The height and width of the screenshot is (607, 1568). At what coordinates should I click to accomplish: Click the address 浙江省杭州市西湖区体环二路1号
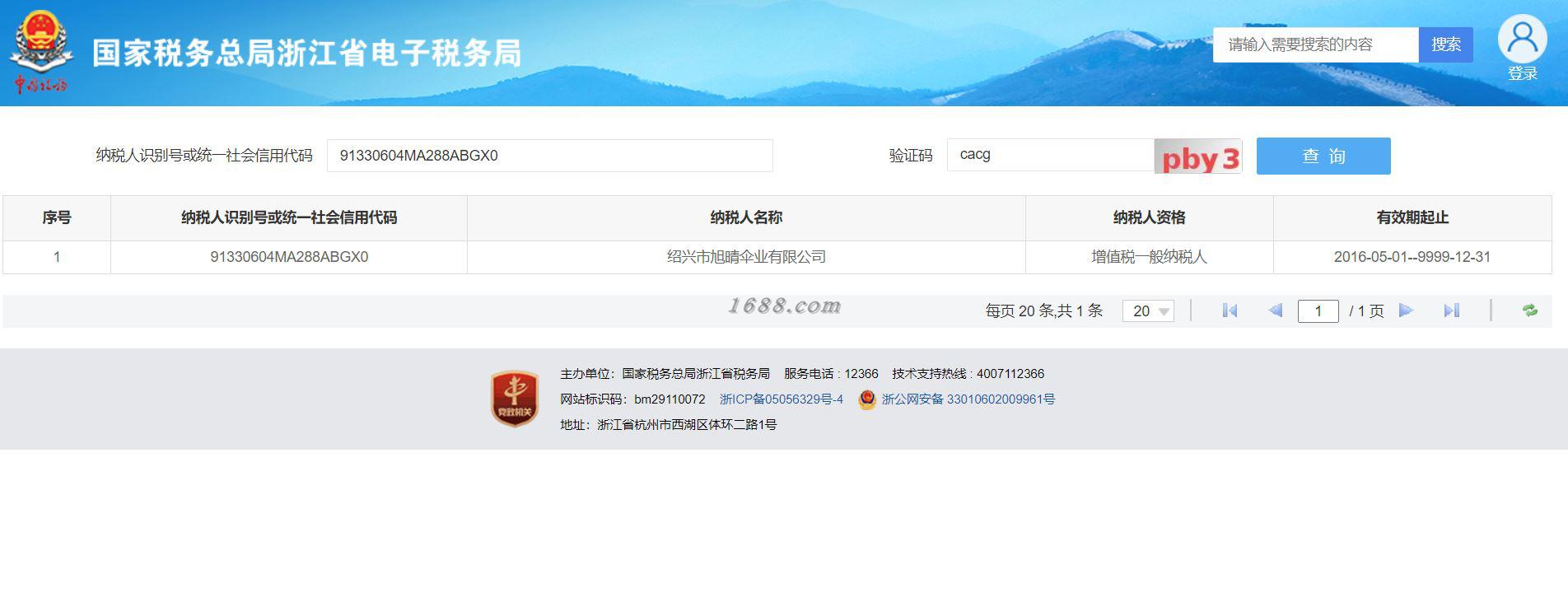tap(687, 425)
